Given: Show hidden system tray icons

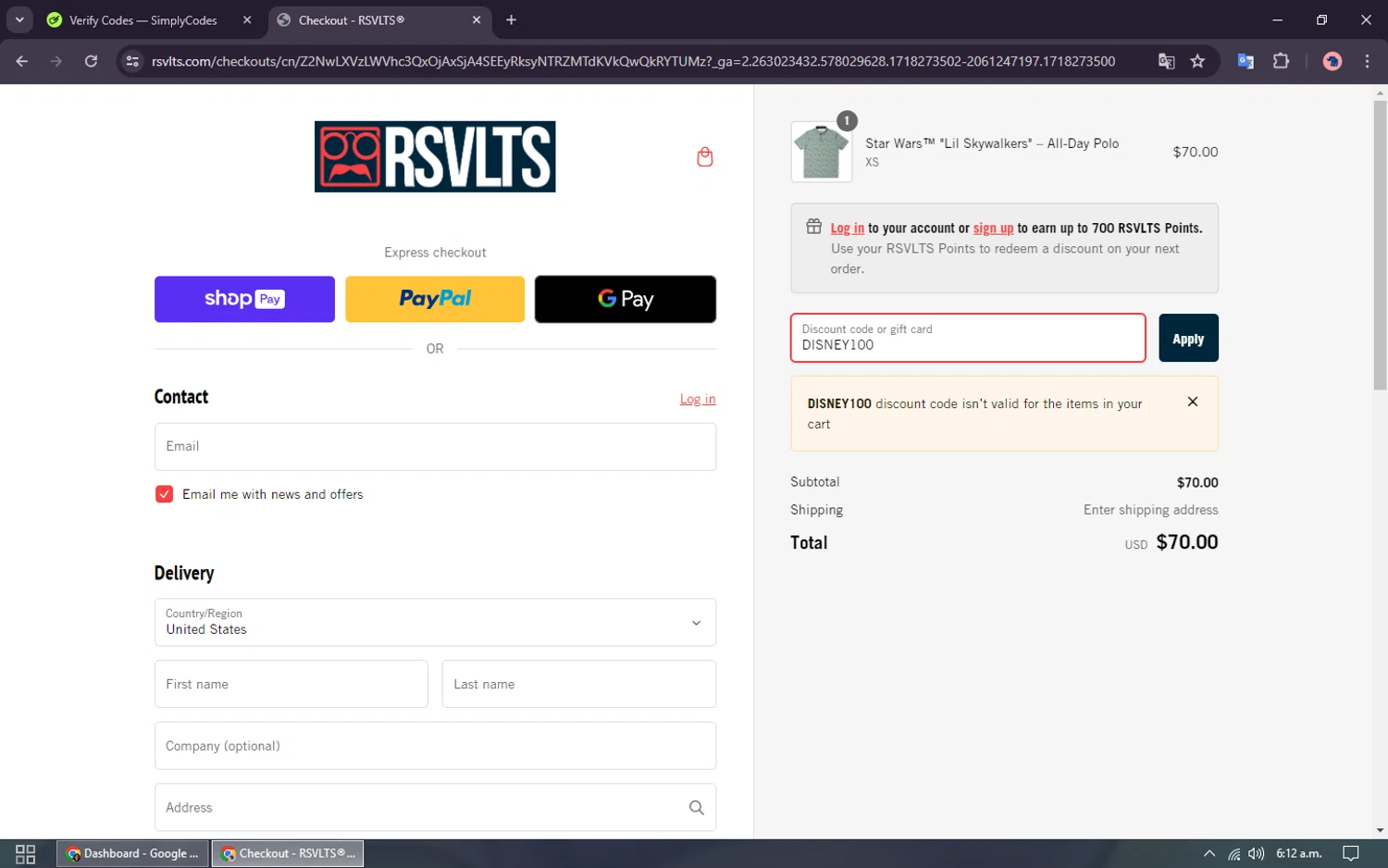Looking at the screenshot, I should [x=1209, y=854].
